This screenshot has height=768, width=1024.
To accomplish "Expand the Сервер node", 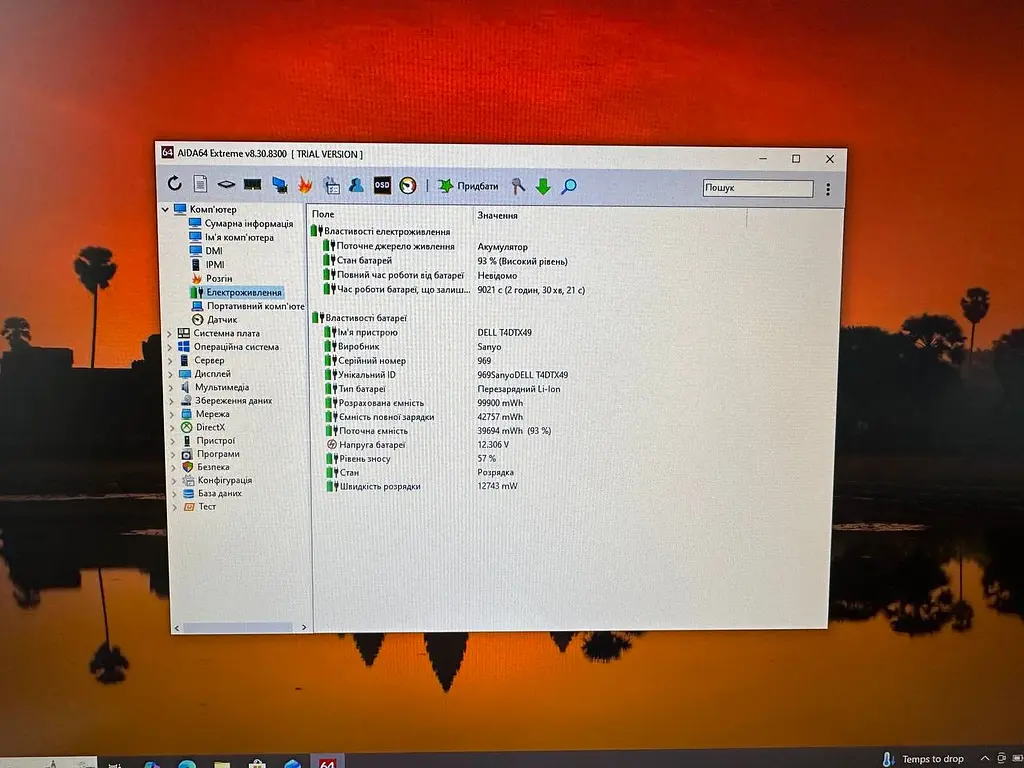I will pos(170,360).
